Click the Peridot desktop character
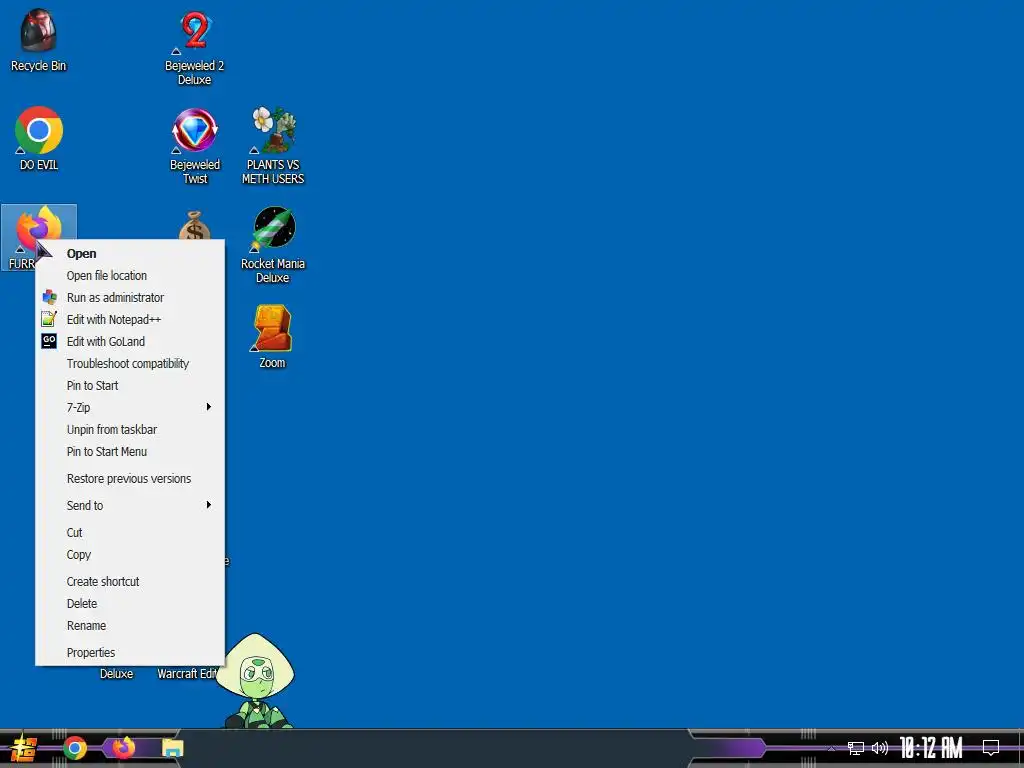Viewport: 1024px width, 768px height. (x=256, y=680)
